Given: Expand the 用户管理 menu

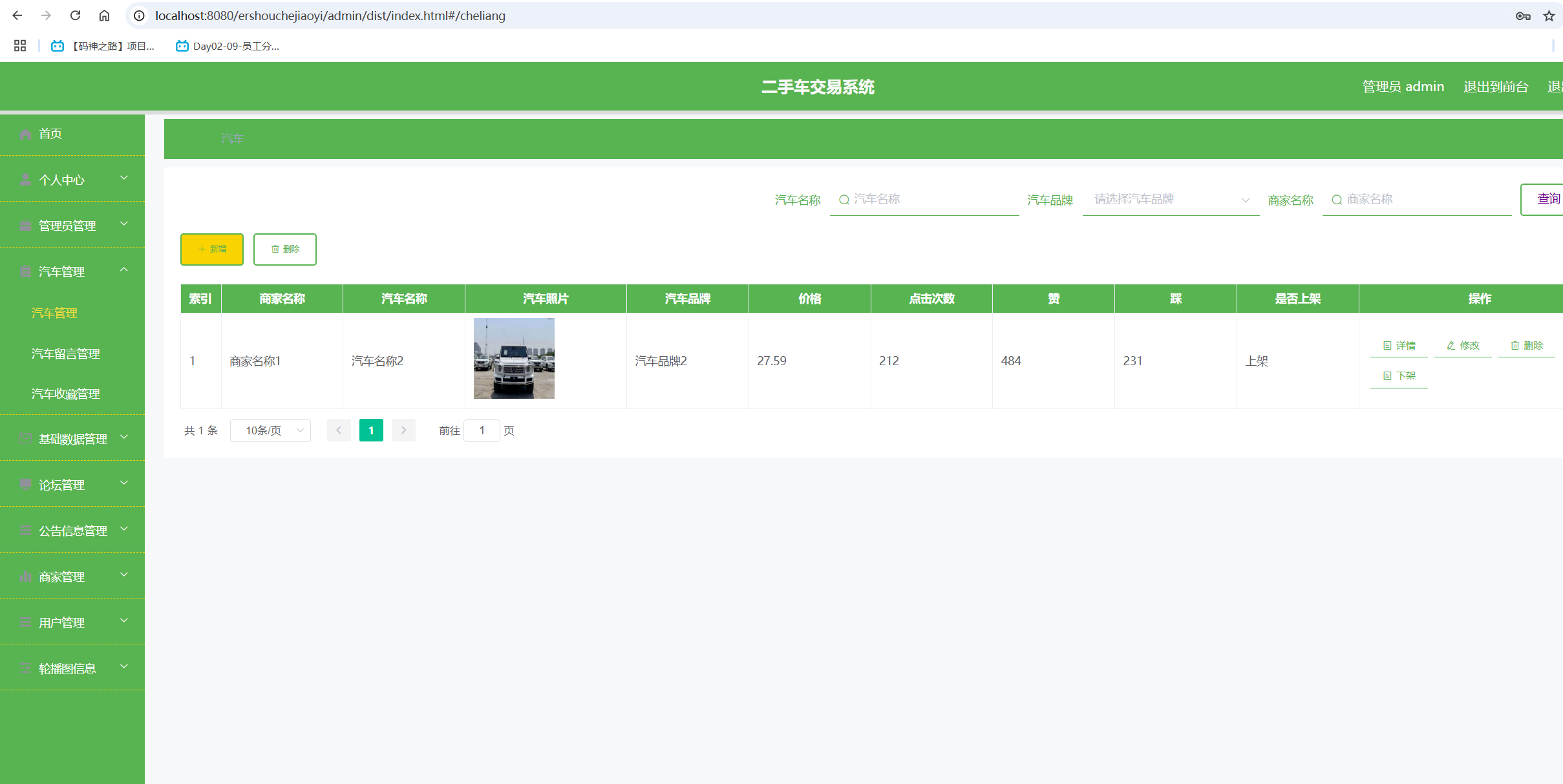Looking at the screenshot, I should 72,622.
